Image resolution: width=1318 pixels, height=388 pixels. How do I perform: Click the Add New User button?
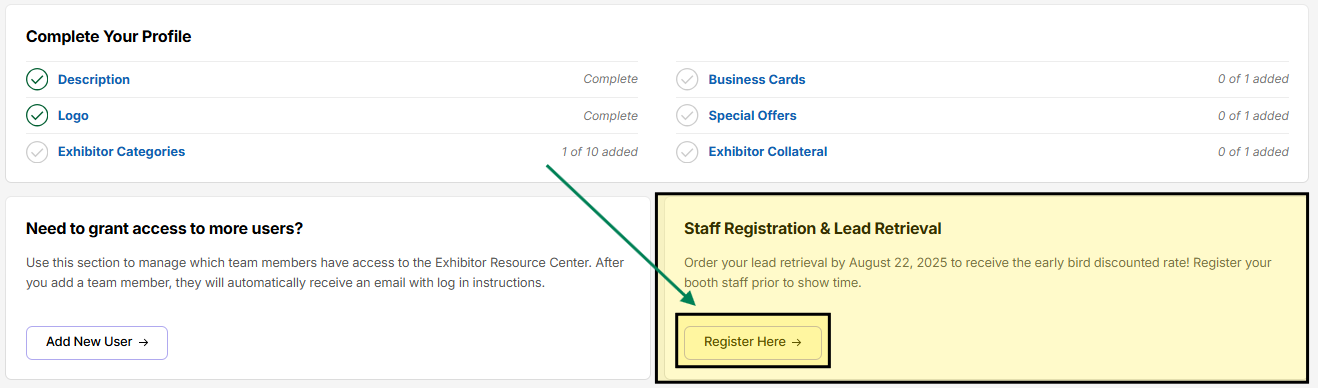click(x=97, y=342)
